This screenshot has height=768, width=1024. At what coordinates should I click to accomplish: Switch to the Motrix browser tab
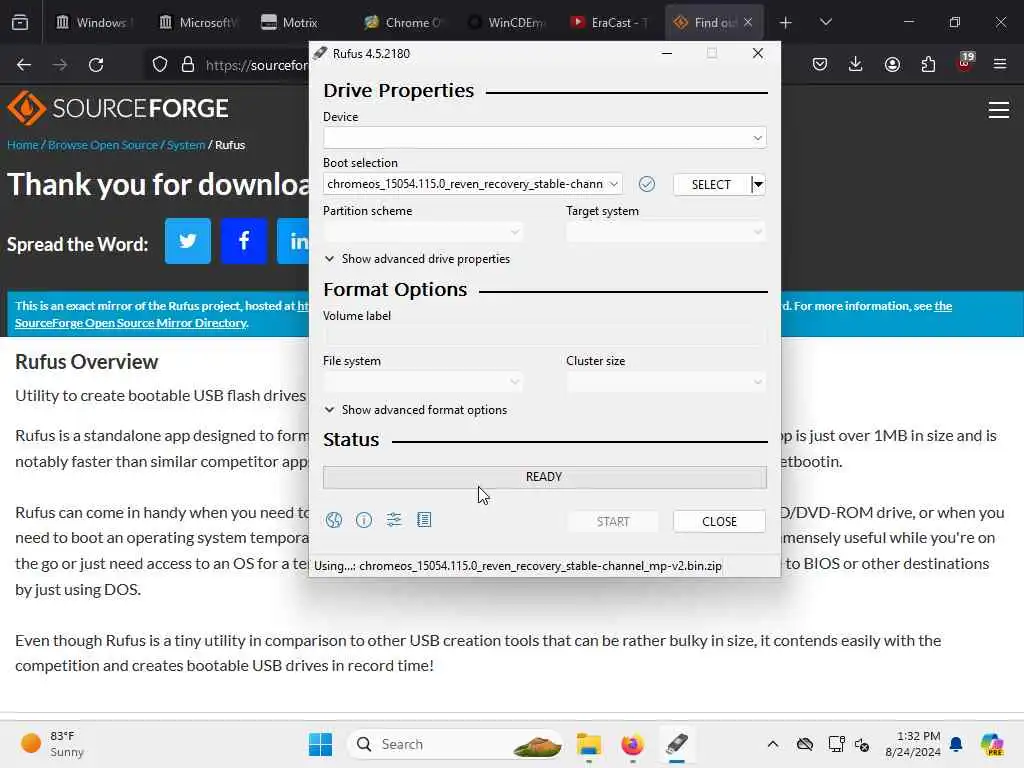299,22
